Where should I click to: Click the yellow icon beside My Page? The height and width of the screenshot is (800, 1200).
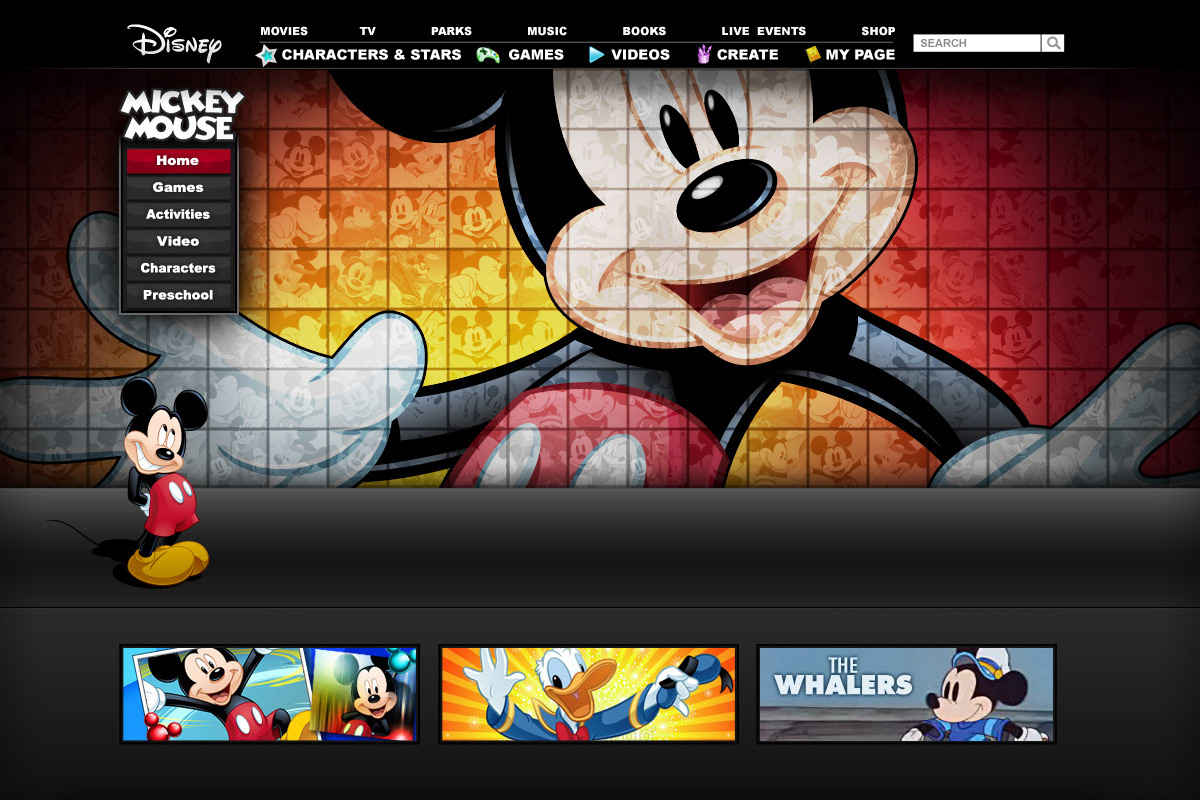coord(813,55)
